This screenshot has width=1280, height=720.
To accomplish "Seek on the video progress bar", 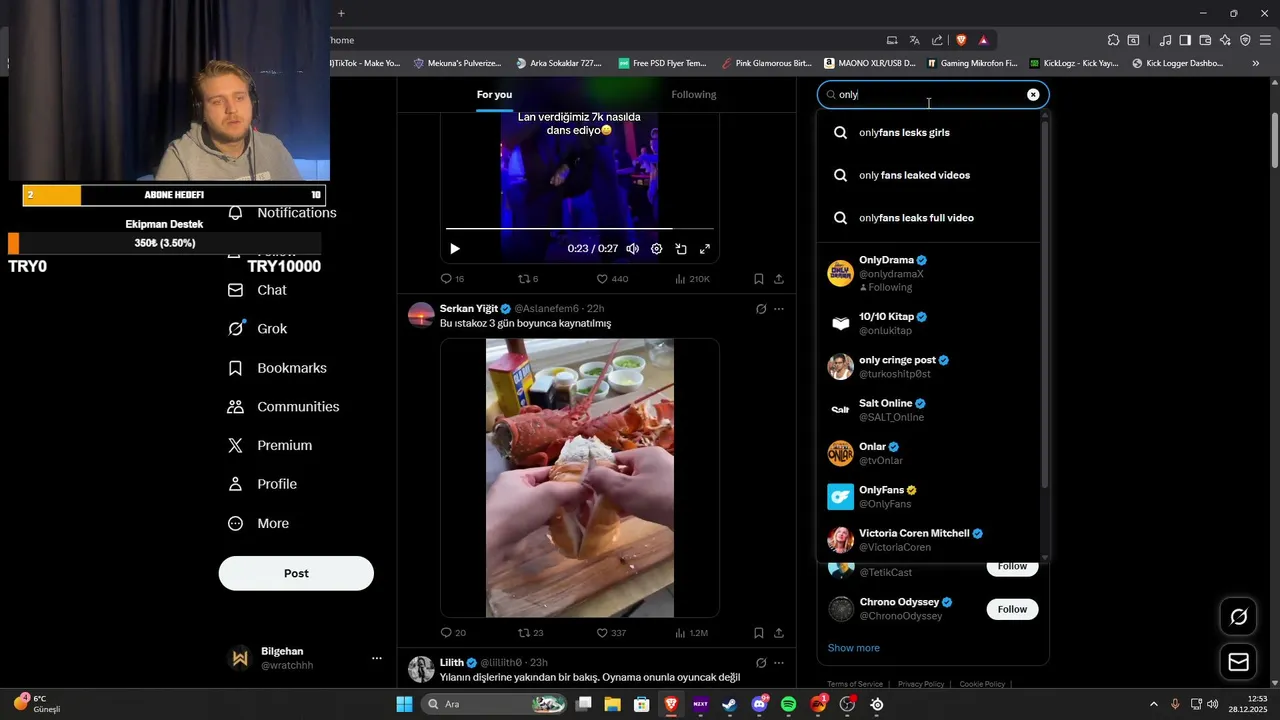I will [580, 229].
